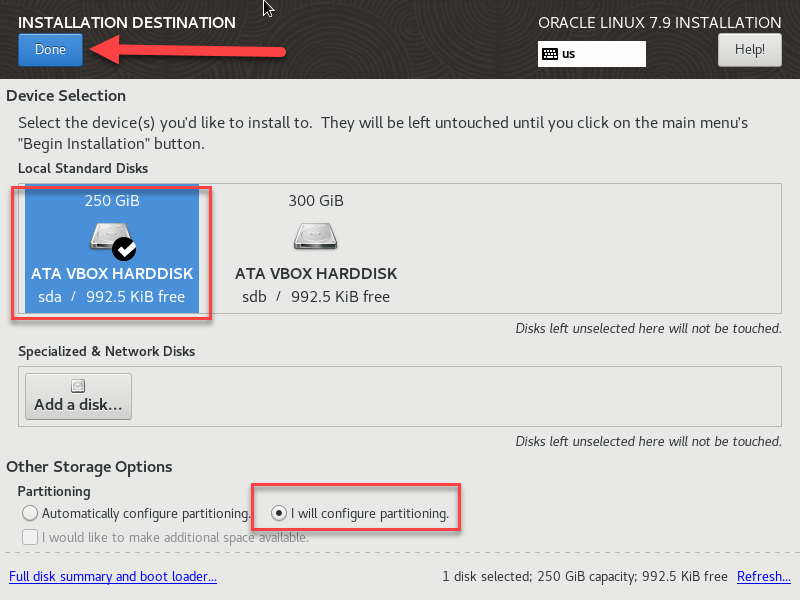Image resolution: width=800 pixels, height=600 pixels.
Task: Click the 'sda / 992.5 KiB free' label
Action: click(x=112, y=297)
